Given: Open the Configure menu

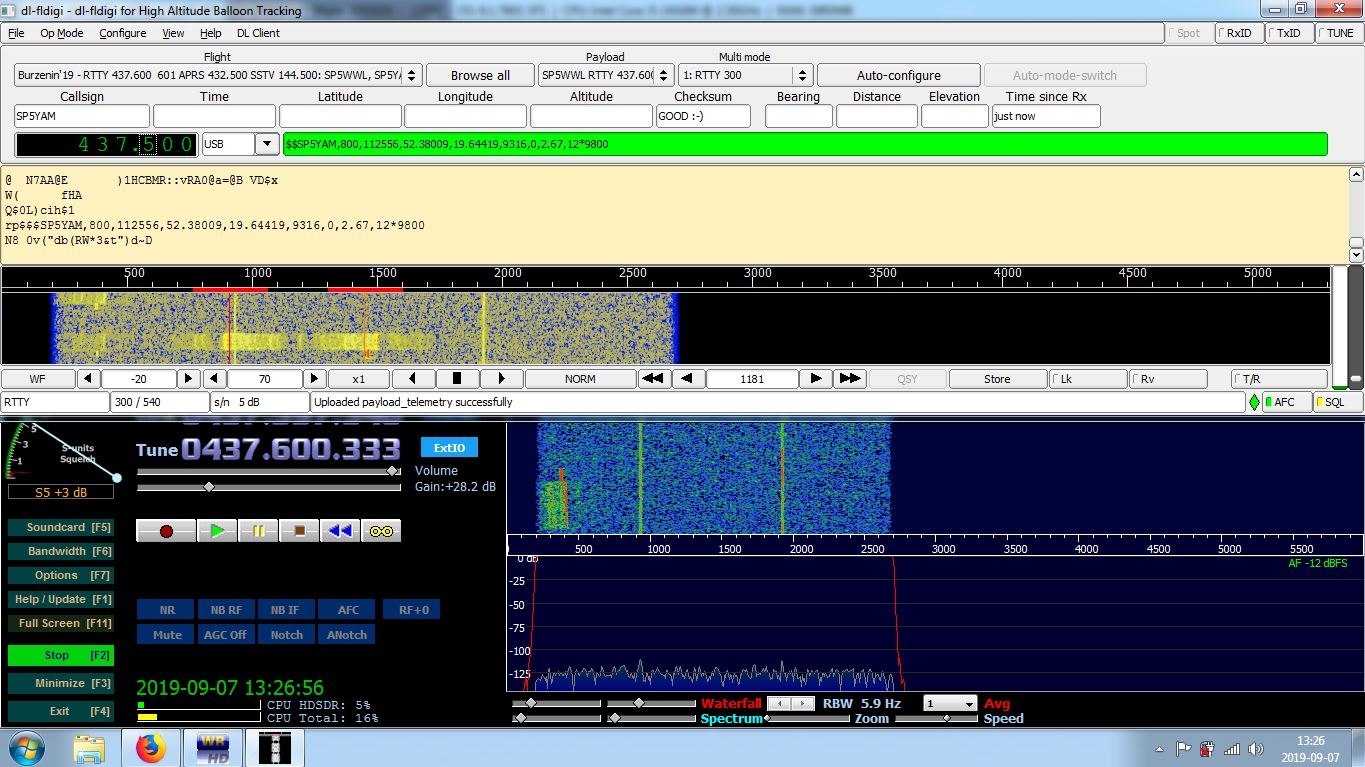Looking at the screenshot, I should click(x=123, y=33).
